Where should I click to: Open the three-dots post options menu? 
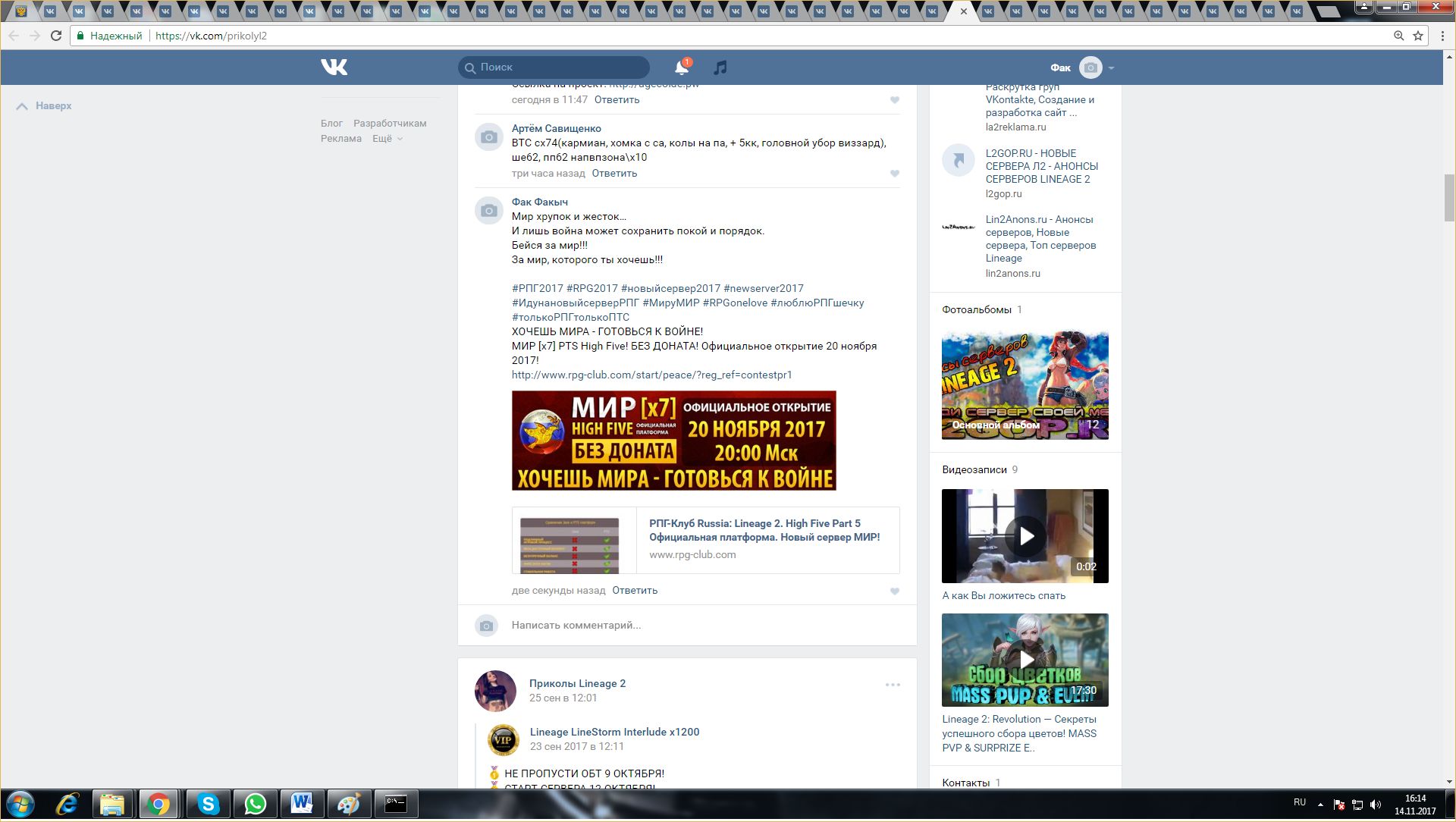[x=893, y=685]
